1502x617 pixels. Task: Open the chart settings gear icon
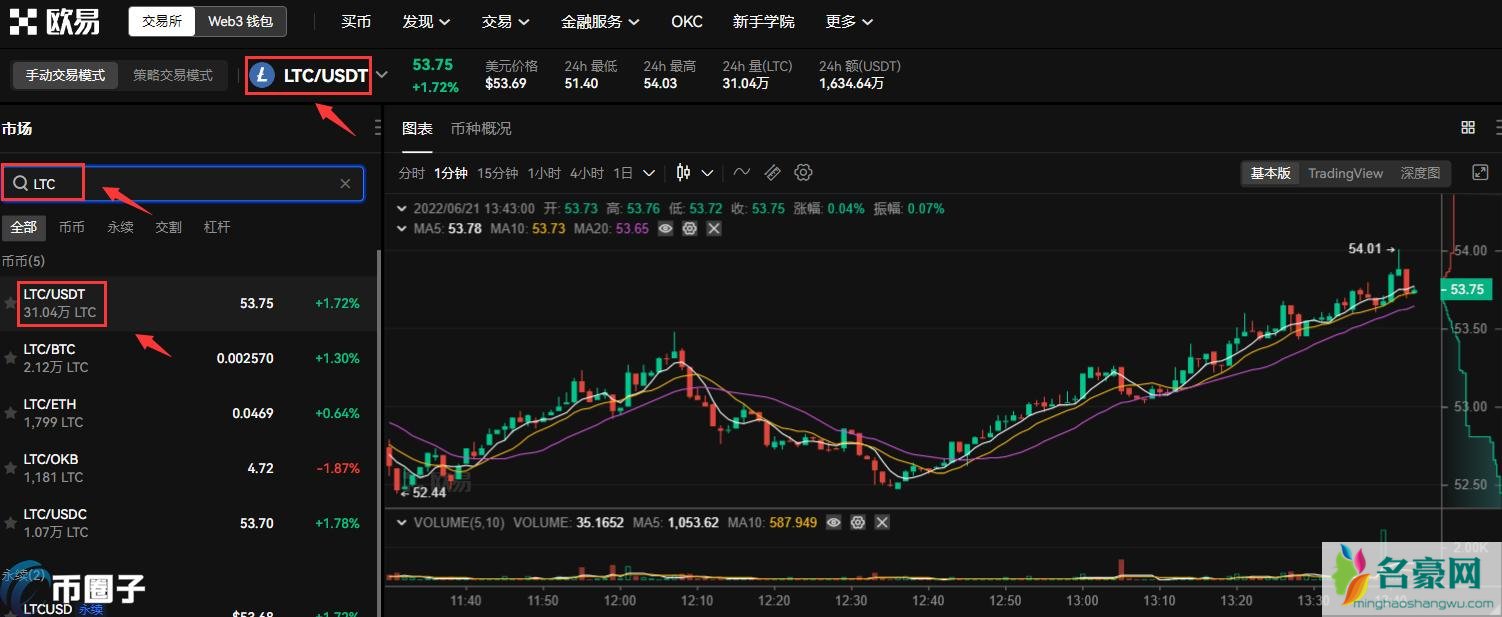click(803, 173)
